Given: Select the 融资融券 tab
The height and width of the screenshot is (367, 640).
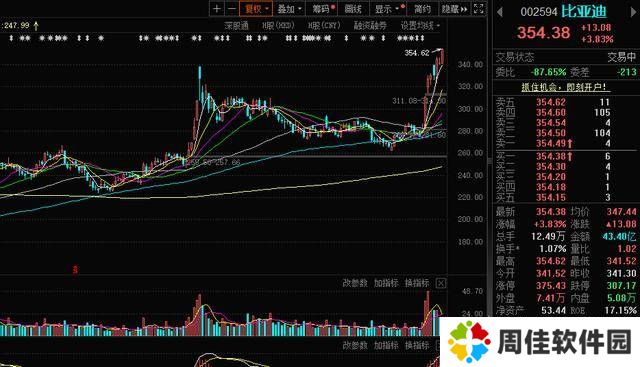Looking at the screenshot, I should point(370,26).
